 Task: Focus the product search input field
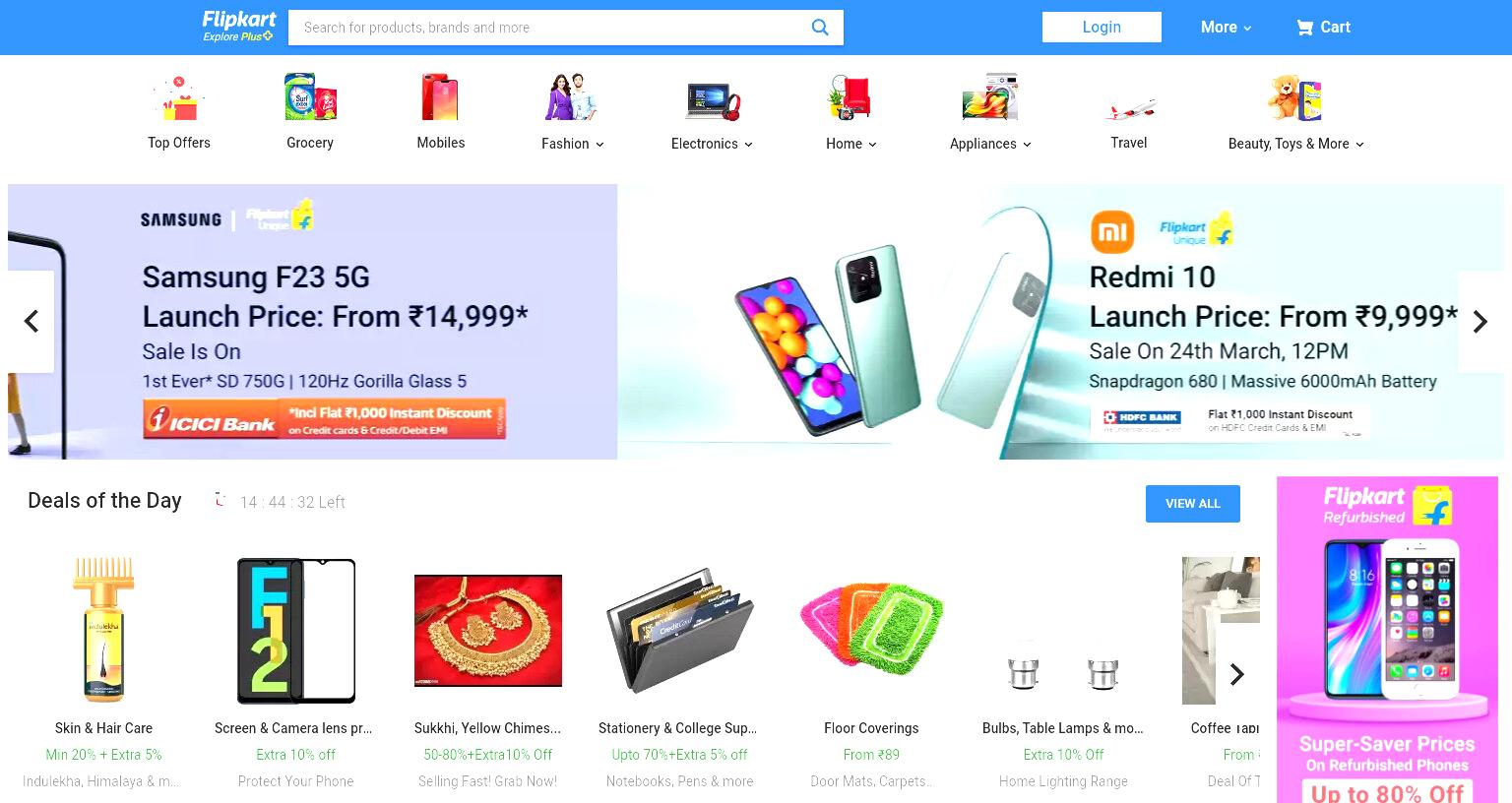tap(551, 28)
